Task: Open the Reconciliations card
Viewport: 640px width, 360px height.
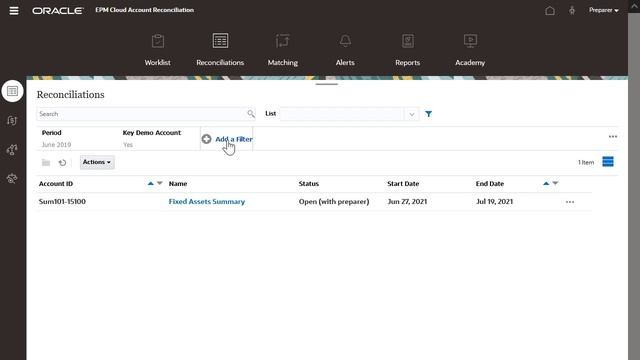Action: (220, 50)
